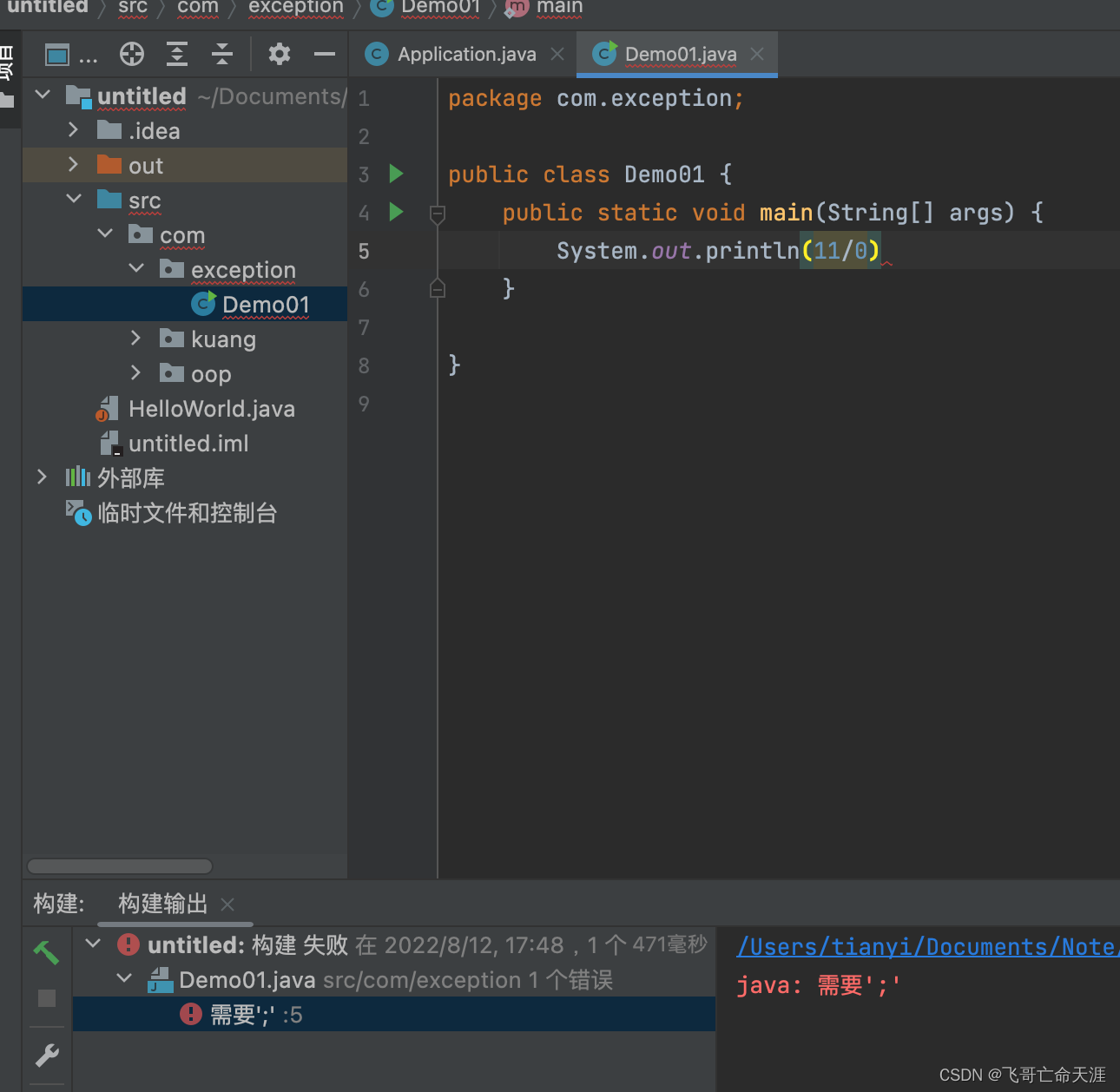Click the Demo01 class icon in breadcrumb
This screenshot has height=1092, width=1120.
[382, 7]
